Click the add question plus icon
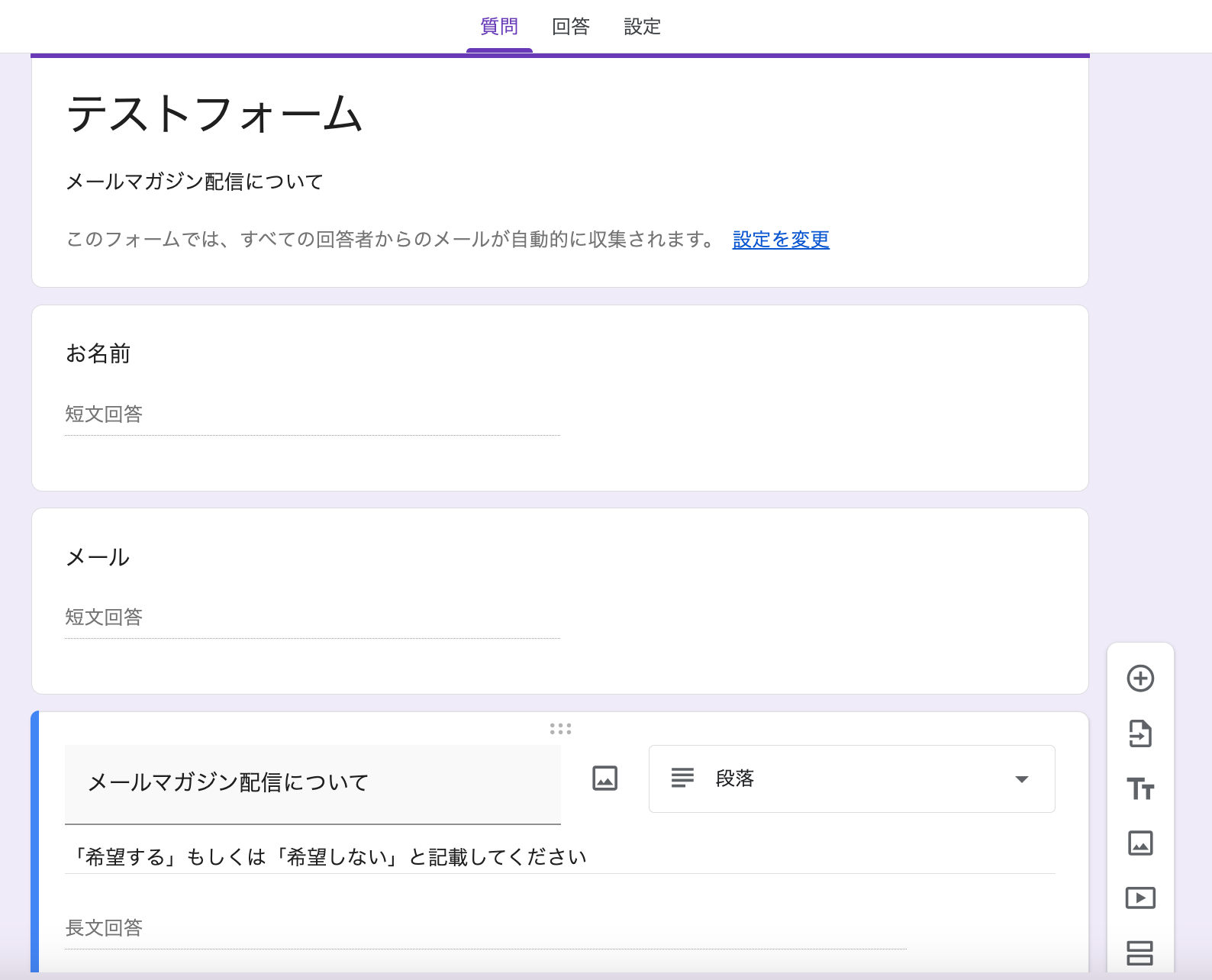This screenshot has width=1212, height=980. 1140,679
